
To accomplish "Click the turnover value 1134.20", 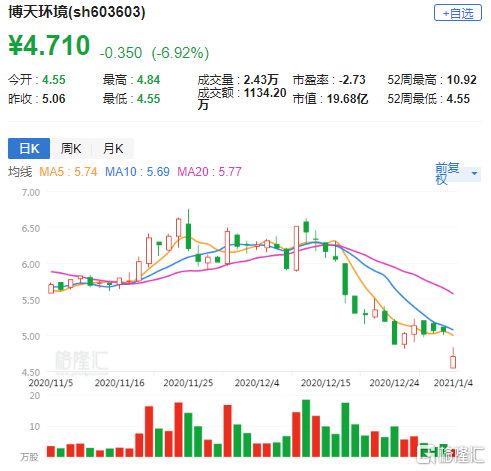I will (265, 93).
